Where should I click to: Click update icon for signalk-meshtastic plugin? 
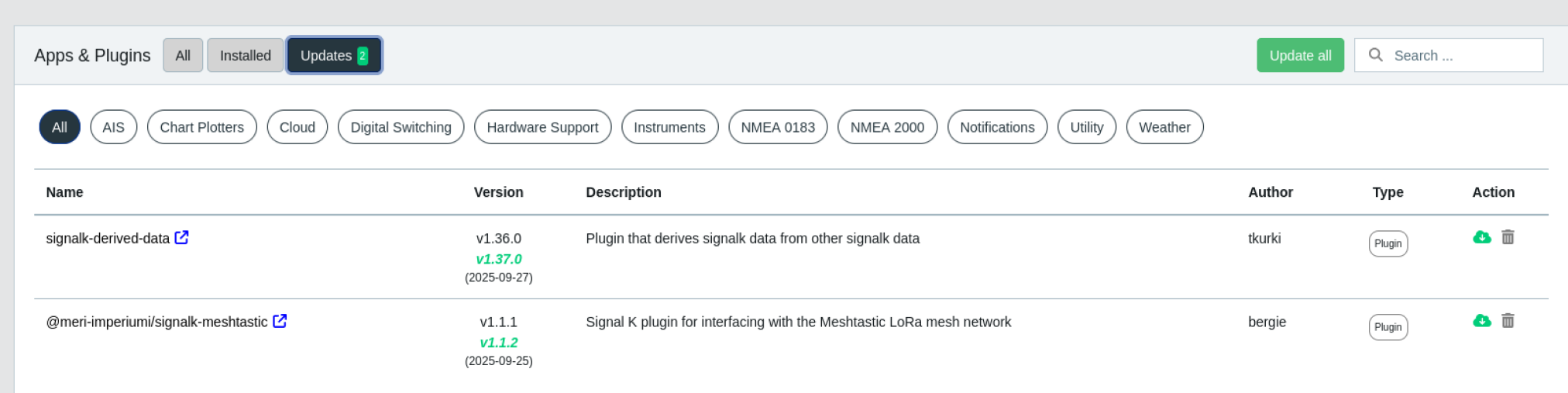1481,321
